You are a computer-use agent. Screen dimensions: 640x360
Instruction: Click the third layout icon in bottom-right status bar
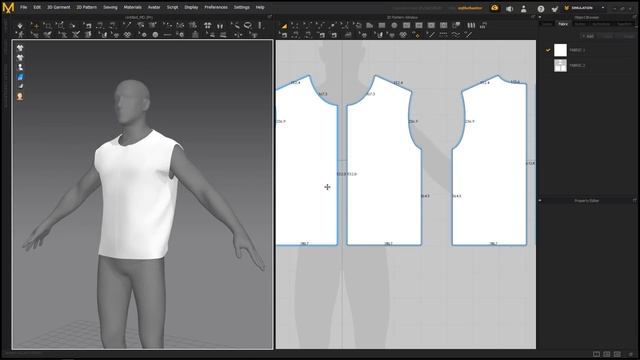point(617,354)
